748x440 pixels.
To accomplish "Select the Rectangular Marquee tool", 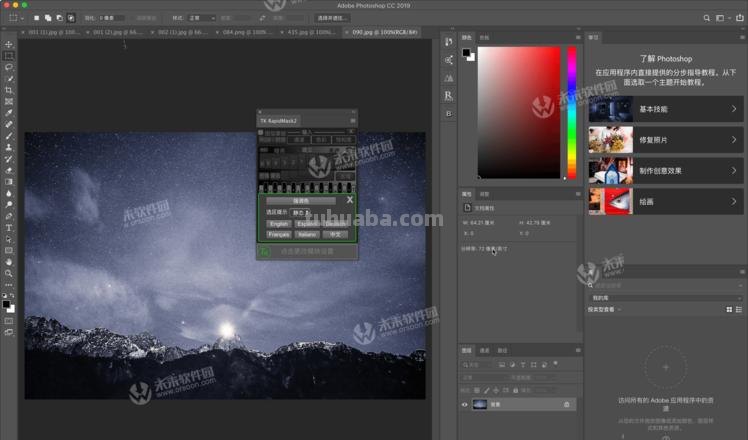I will [9, 56].
